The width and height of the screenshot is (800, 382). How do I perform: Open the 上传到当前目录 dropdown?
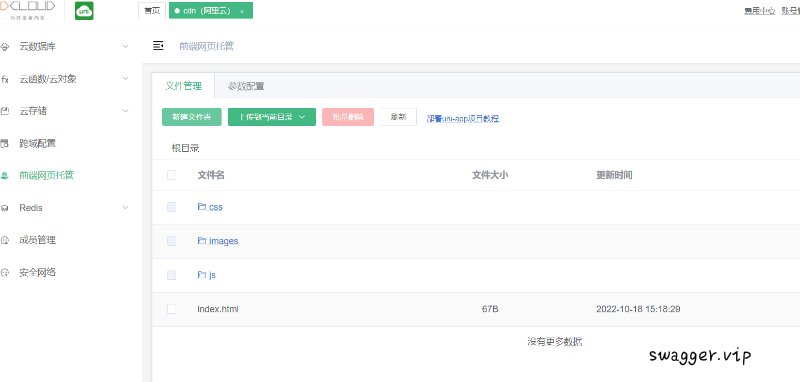(x=272, y=117)
